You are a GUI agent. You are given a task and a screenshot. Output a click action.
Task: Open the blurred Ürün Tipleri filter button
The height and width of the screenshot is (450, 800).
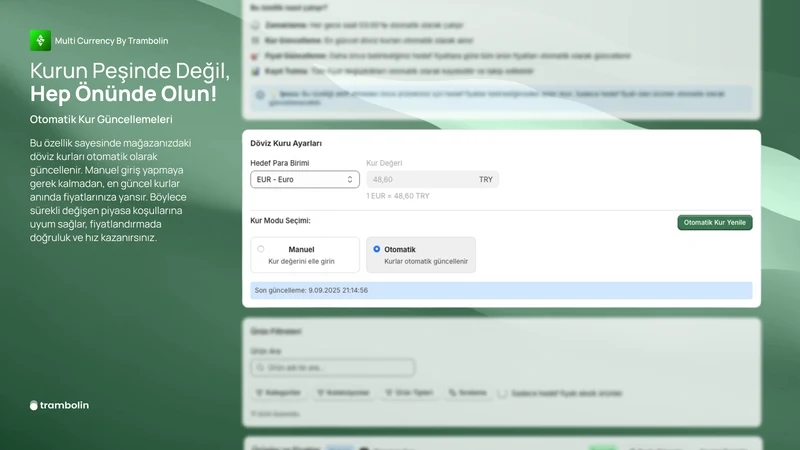409,392
